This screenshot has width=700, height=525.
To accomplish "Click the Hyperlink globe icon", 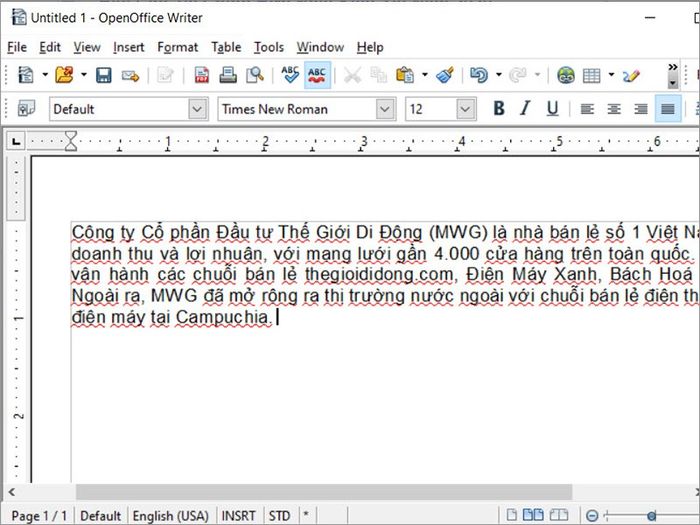I will pos(566,75).
